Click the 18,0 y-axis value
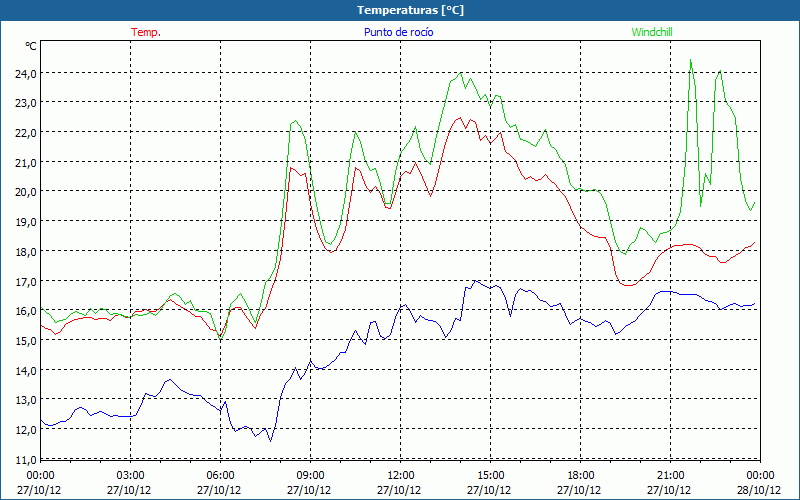Viewport: 800px width, 500px height. click(26, 251)
